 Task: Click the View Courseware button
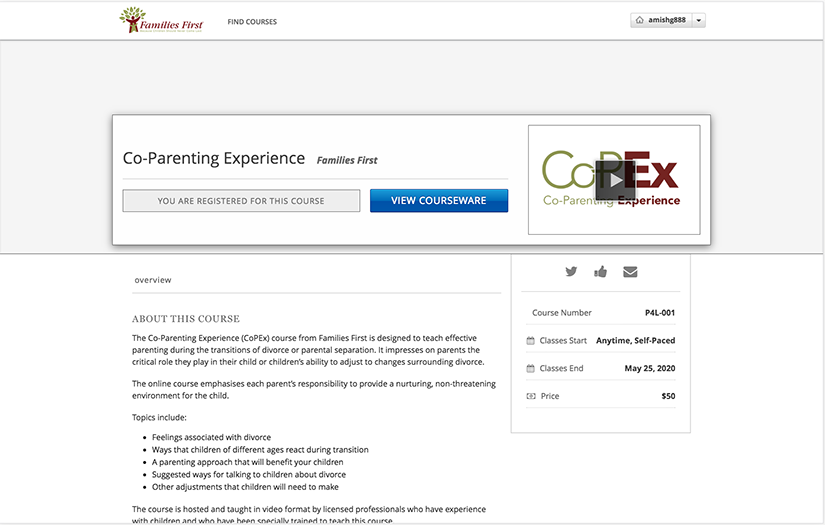[439, 200]
